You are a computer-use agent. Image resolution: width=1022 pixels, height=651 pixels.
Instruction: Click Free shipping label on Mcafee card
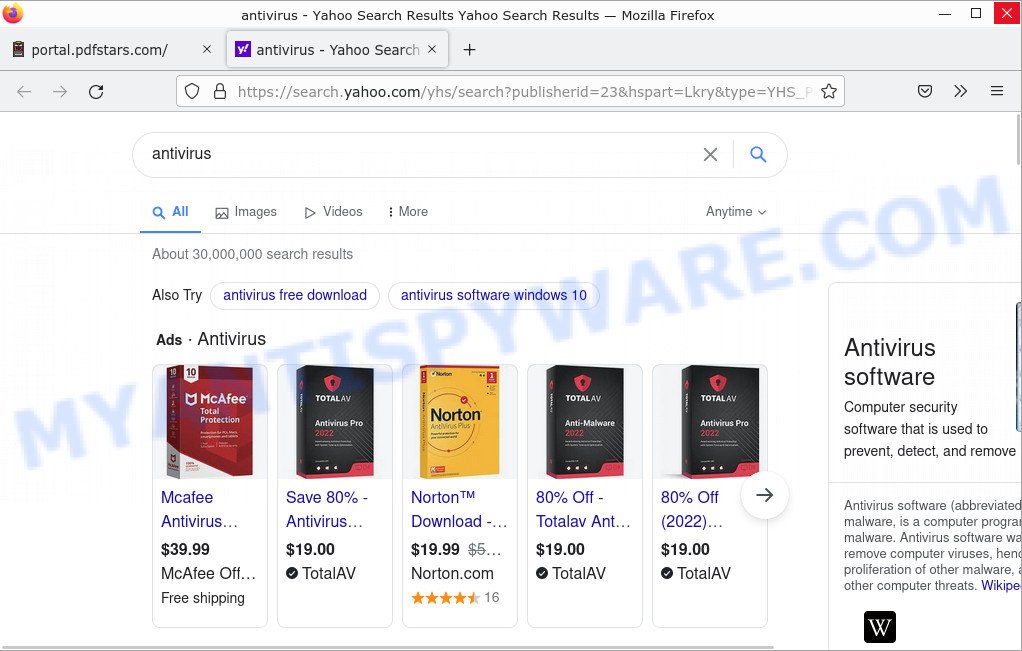pyautogui.click(x=203, y=598)
